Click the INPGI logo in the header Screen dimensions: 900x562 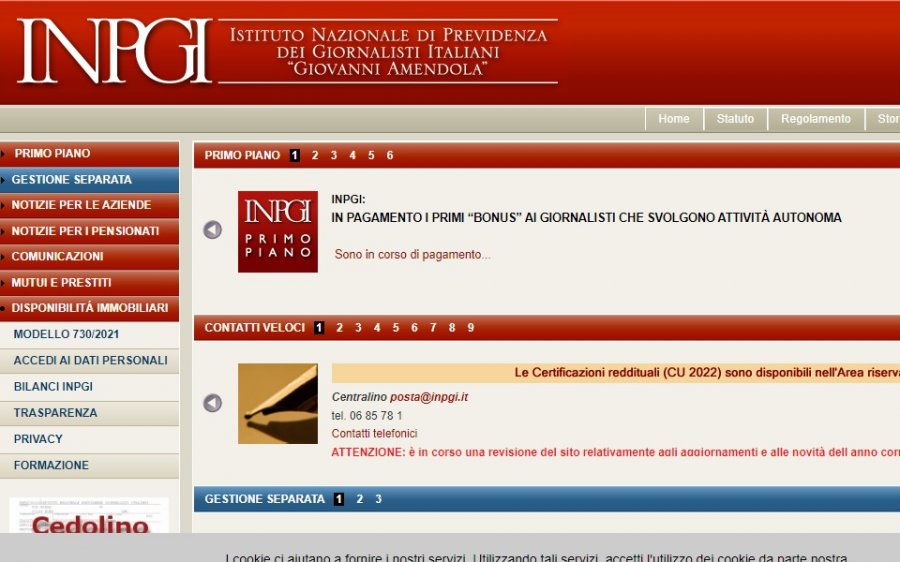115,51
